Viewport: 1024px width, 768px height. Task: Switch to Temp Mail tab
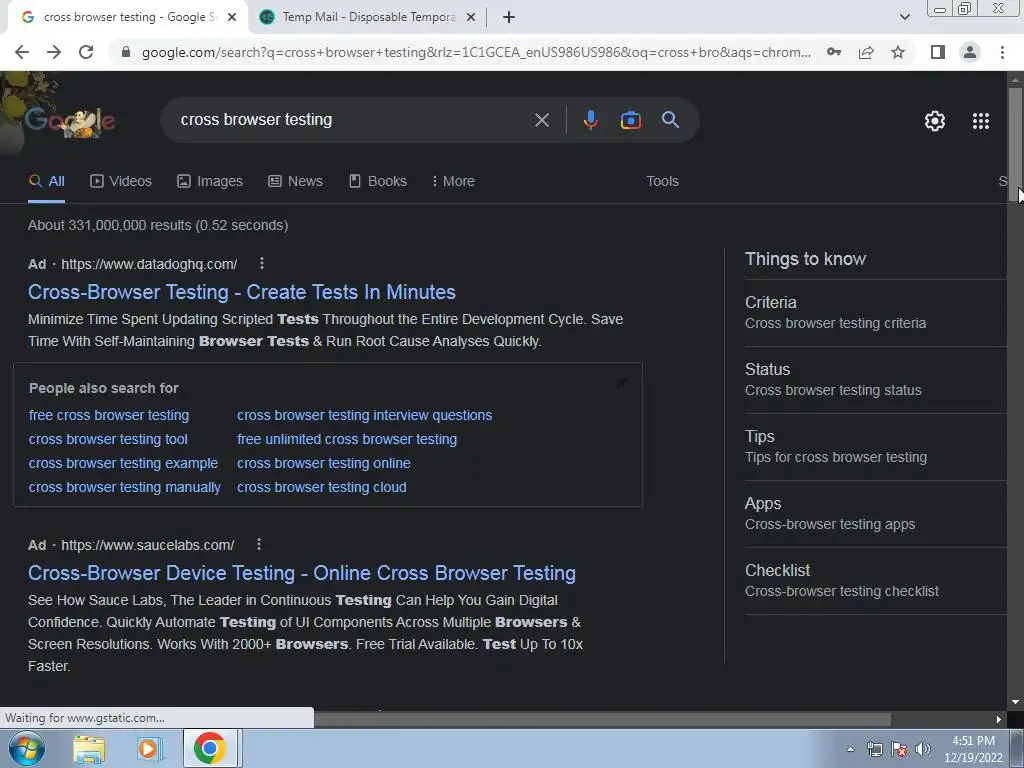coord(368,18)
